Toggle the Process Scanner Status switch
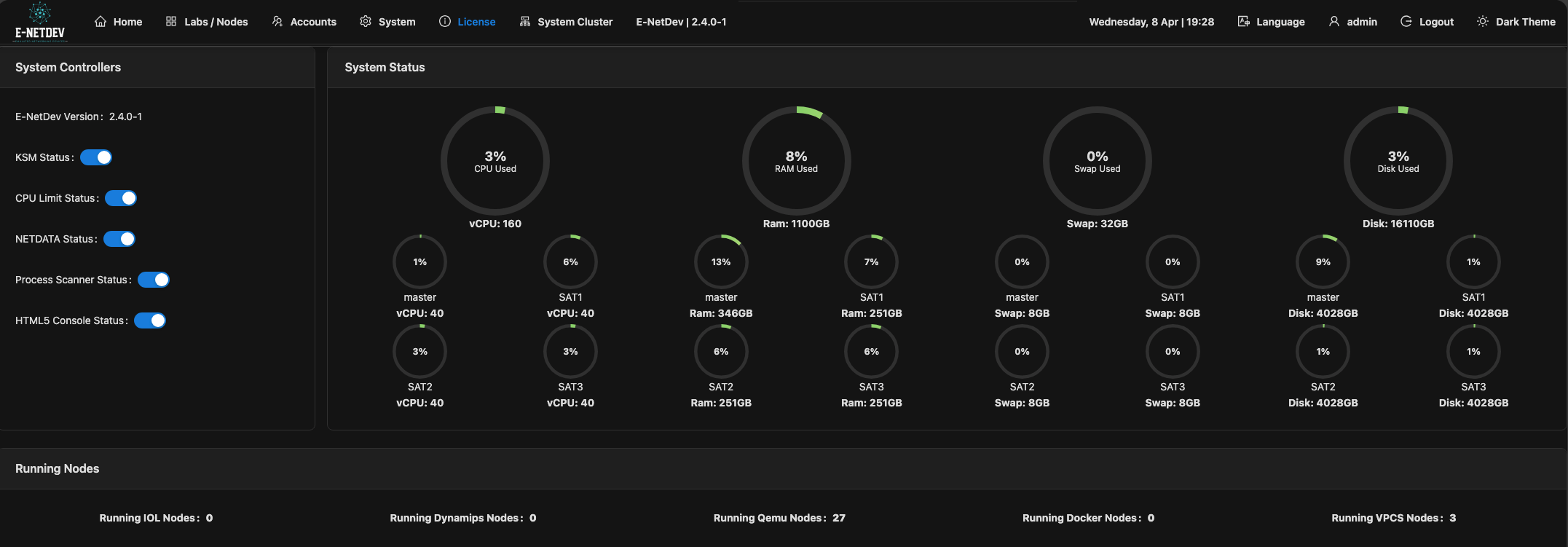The width and height of the screenshot is (1568, 547). coord(154,280)
